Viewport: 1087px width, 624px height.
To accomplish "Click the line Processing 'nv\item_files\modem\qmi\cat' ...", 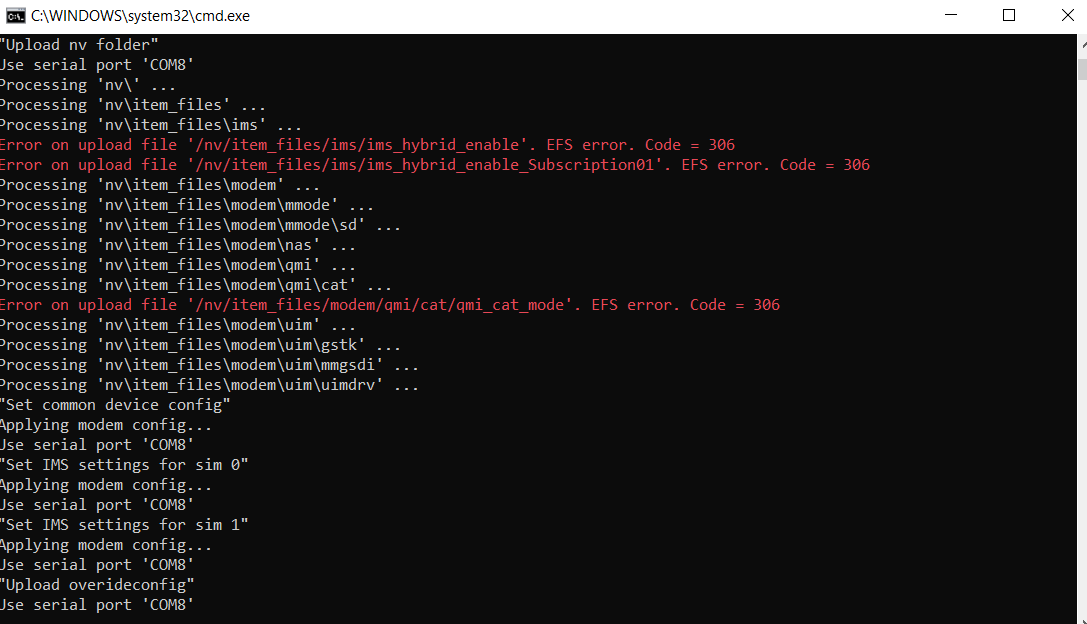I will 195,286.
